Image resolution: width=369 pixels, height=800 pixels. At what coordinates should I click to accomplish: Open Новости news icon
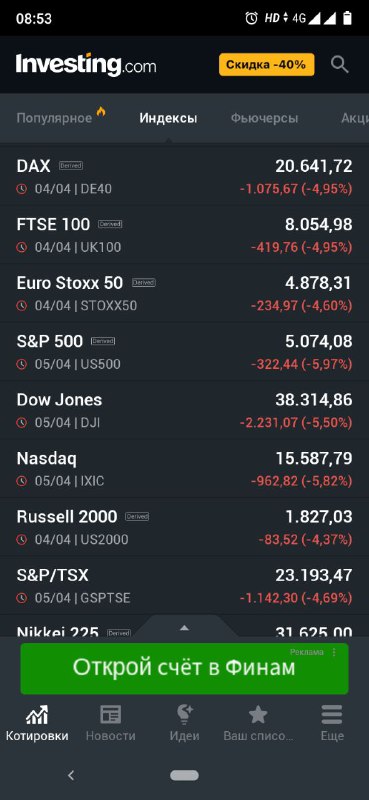pyautogui.click(x=111, y=715)
